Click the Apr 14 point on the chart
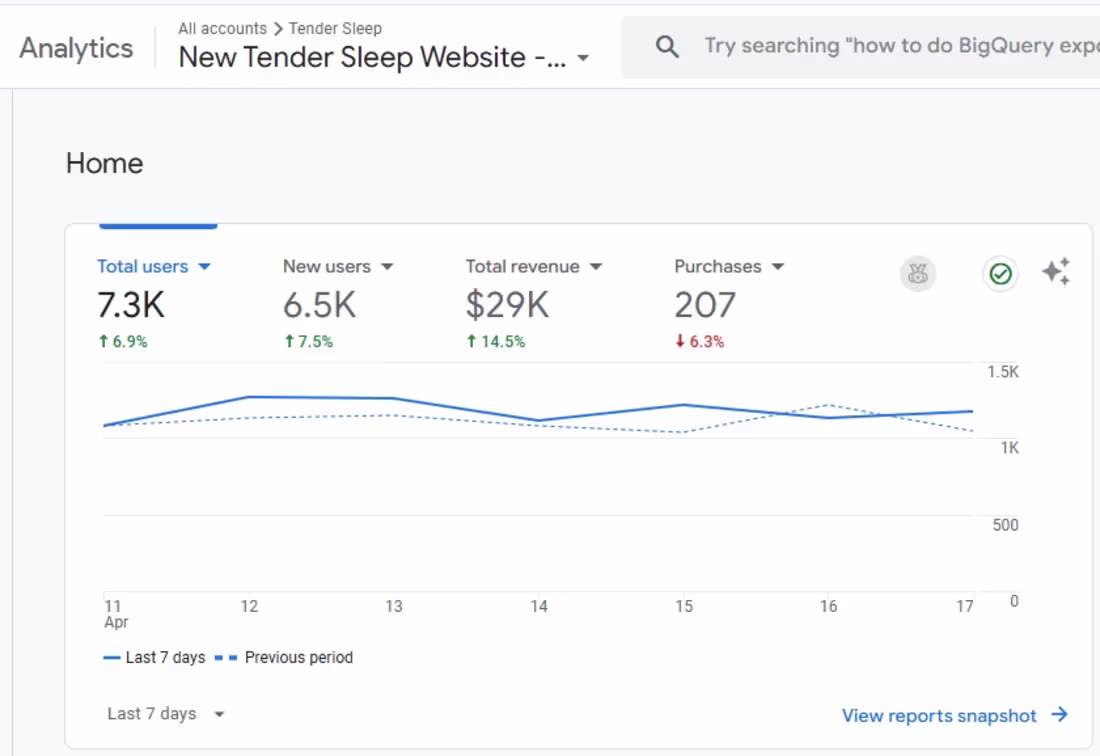Image resolution: width=1100 pixels, height=756 pixels. click(539, 421)
